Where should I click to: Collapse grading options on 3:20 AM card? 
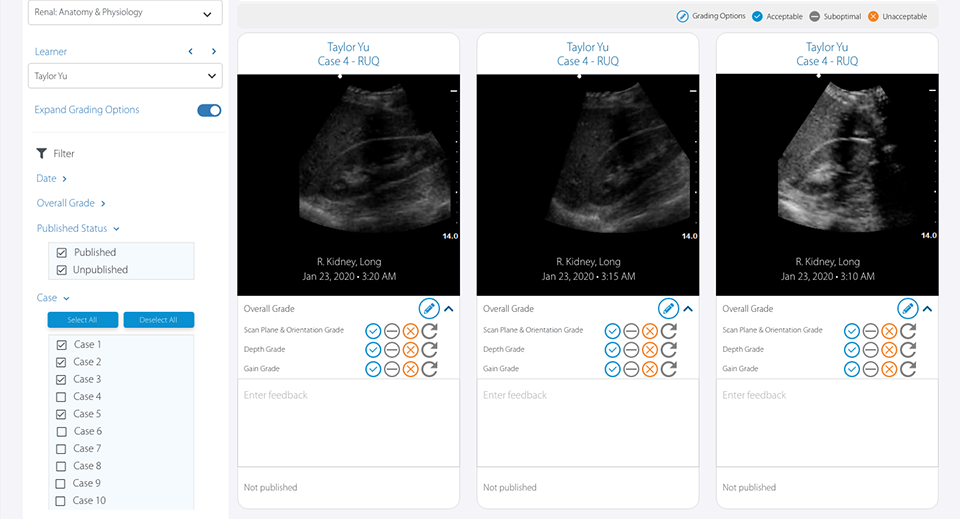(449, 309)
